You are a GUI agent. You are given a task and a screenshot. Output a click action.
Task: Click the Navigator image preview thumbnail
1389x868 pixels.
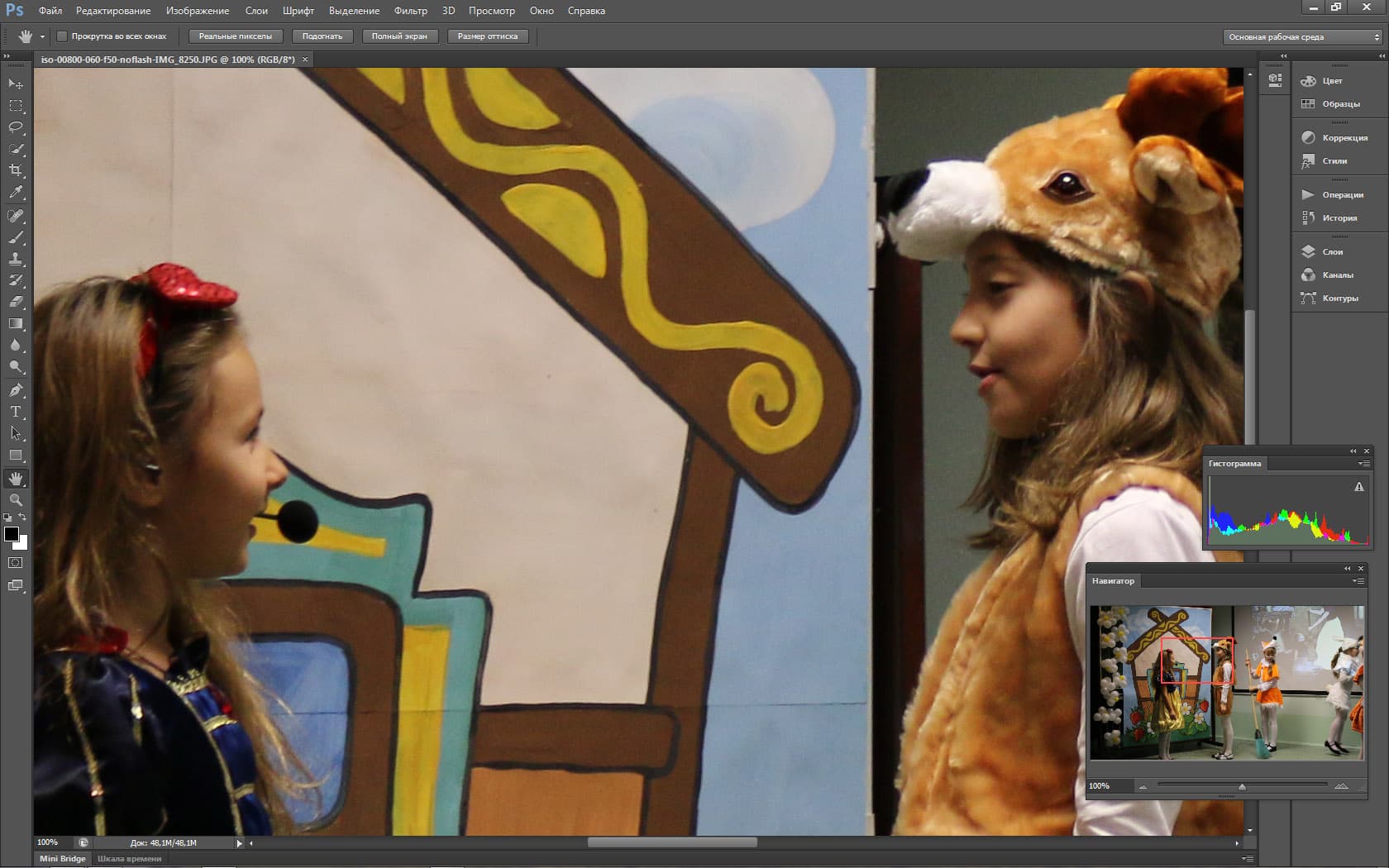(x=1227, y=683)
